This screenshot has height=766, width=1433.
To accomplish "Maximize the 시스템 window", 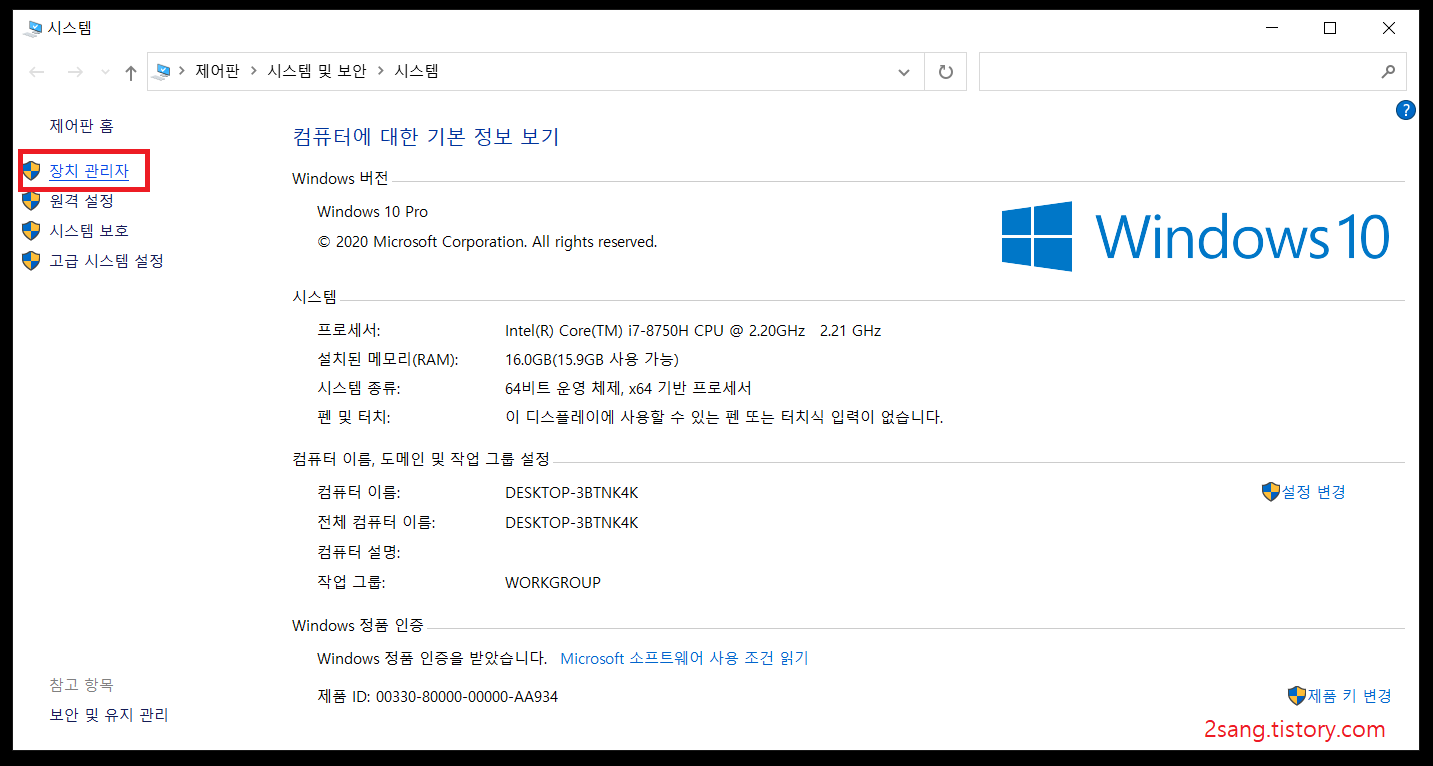I will [1330, 28].
